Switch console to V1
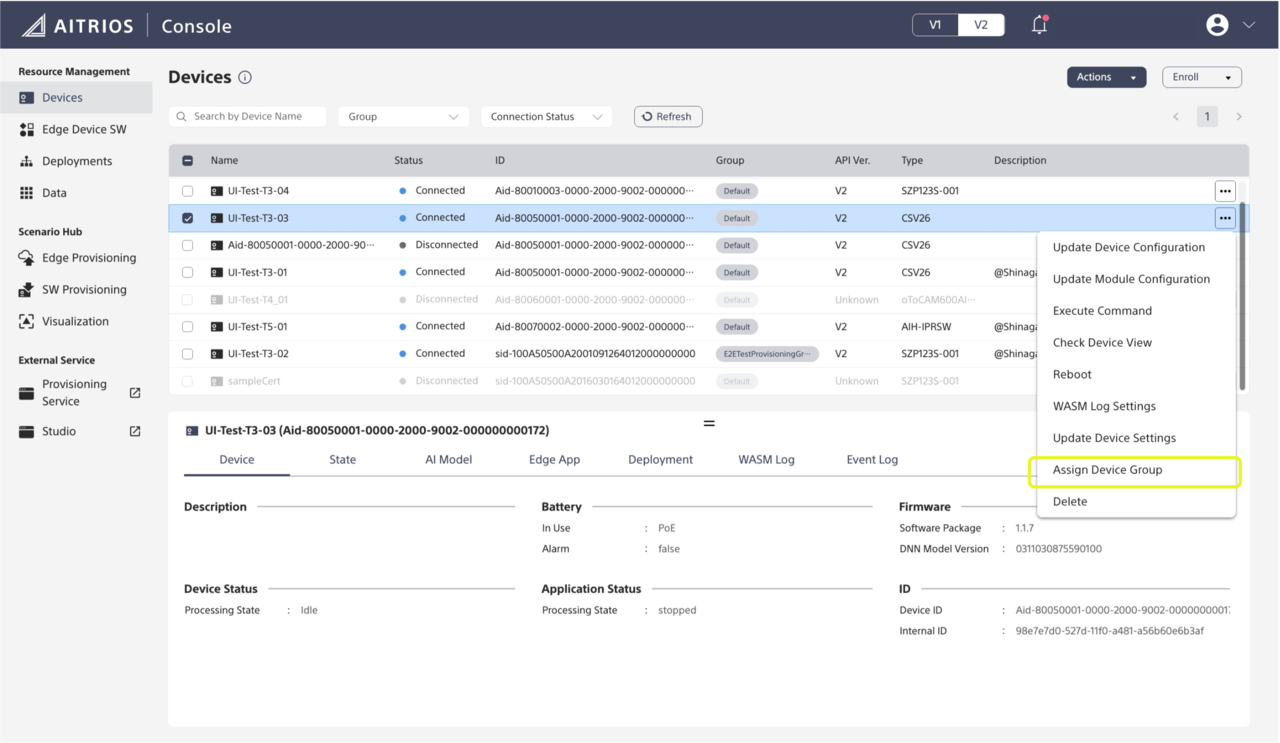 935,25
